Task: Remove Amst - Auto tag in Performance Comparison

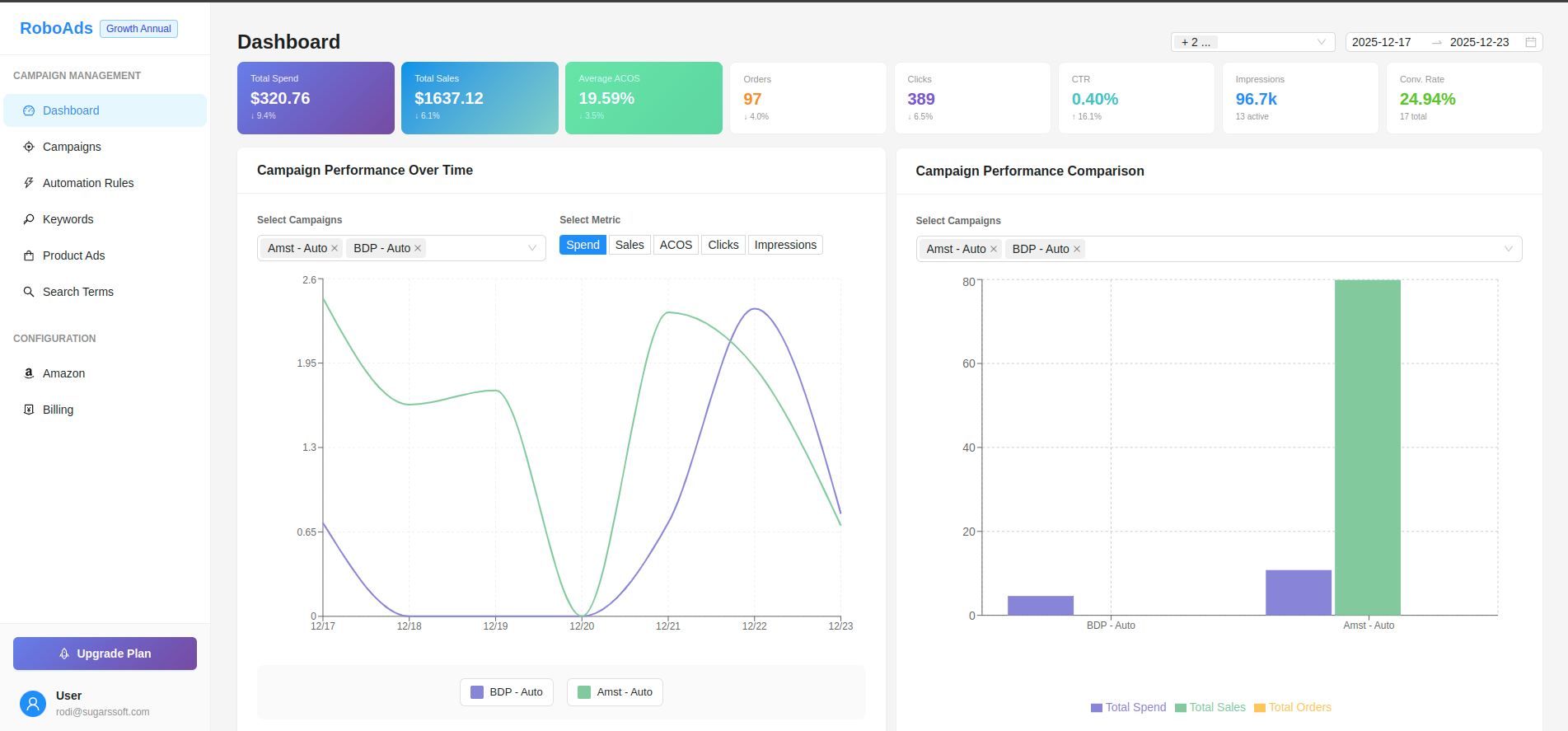Action: point(994,249)
